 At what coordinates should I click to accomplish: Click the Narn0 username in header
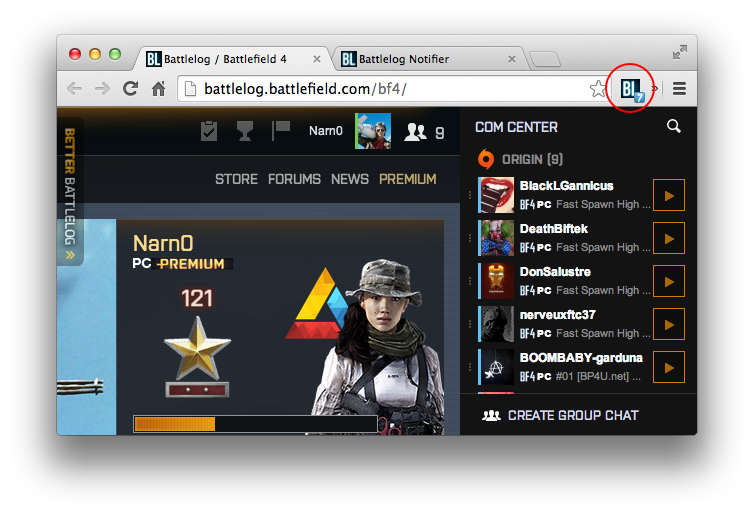tap(326, 131)
